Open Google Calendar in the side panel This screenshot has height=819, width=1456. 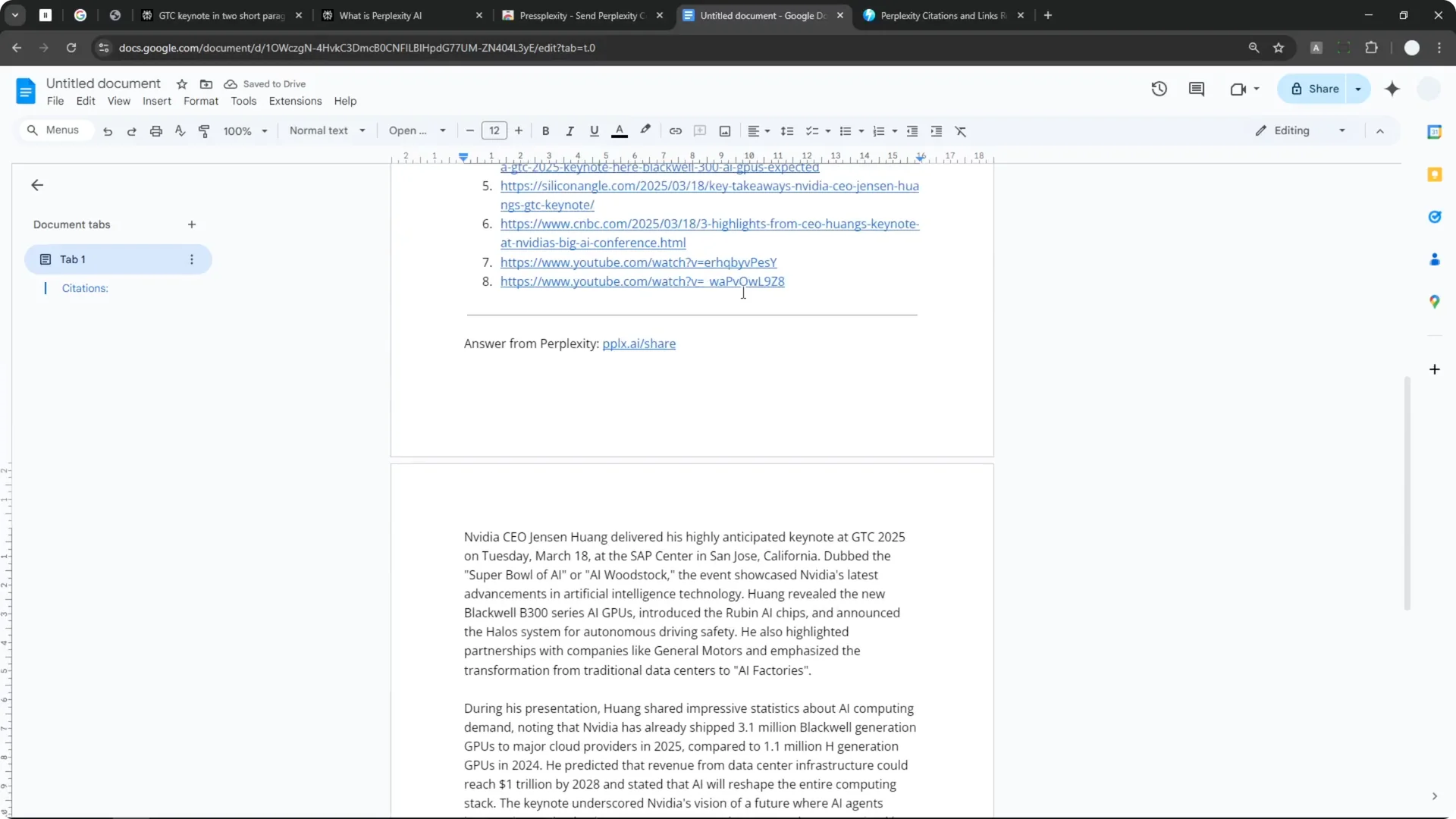1435,132
